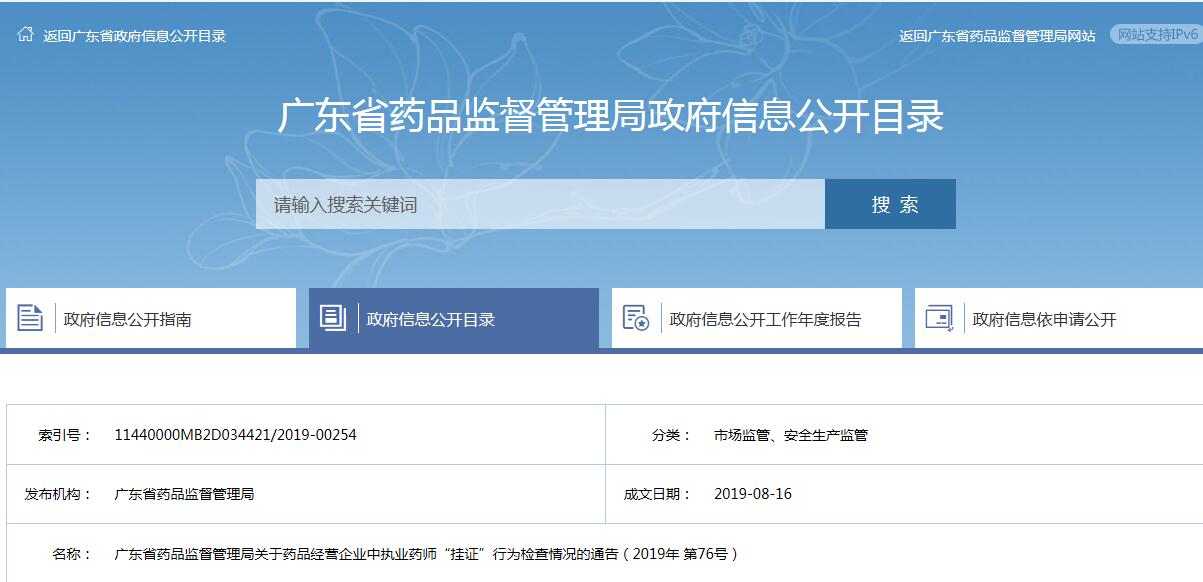This screenshot has height=582, width=1203.
Task: Click index number 11440000MB2D034421/2019-00254
Action: pyautogui.click(x=235, y=435)
